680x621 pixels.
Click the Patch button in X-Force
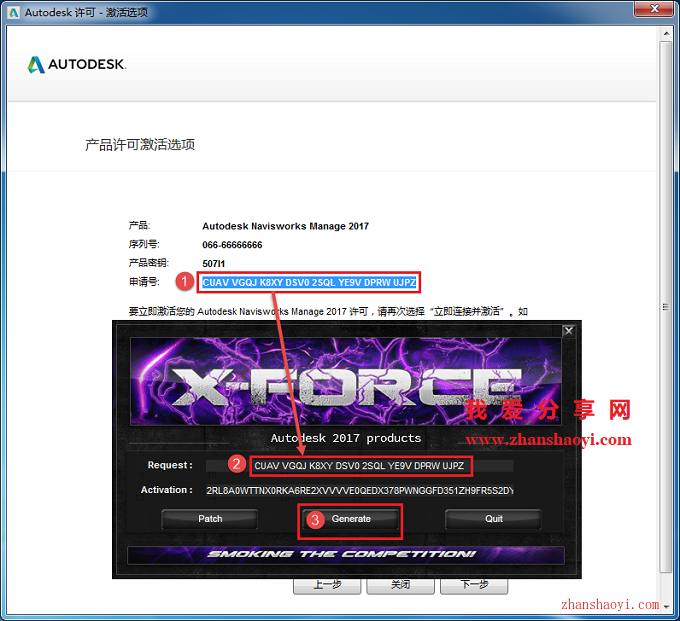pos(210,519)
